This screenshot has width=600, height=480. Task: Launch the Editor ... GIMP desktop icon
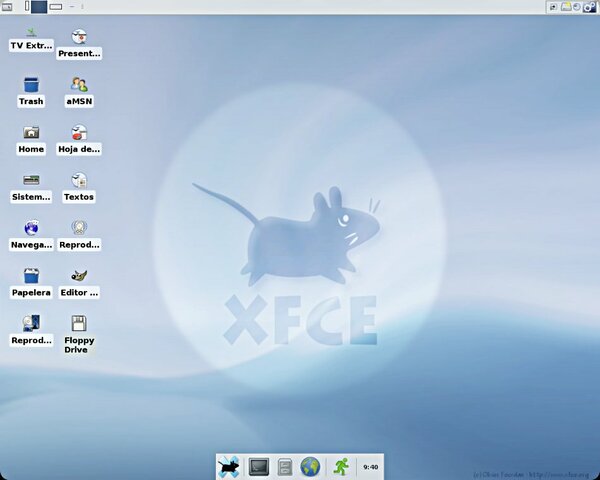point(79,284)
